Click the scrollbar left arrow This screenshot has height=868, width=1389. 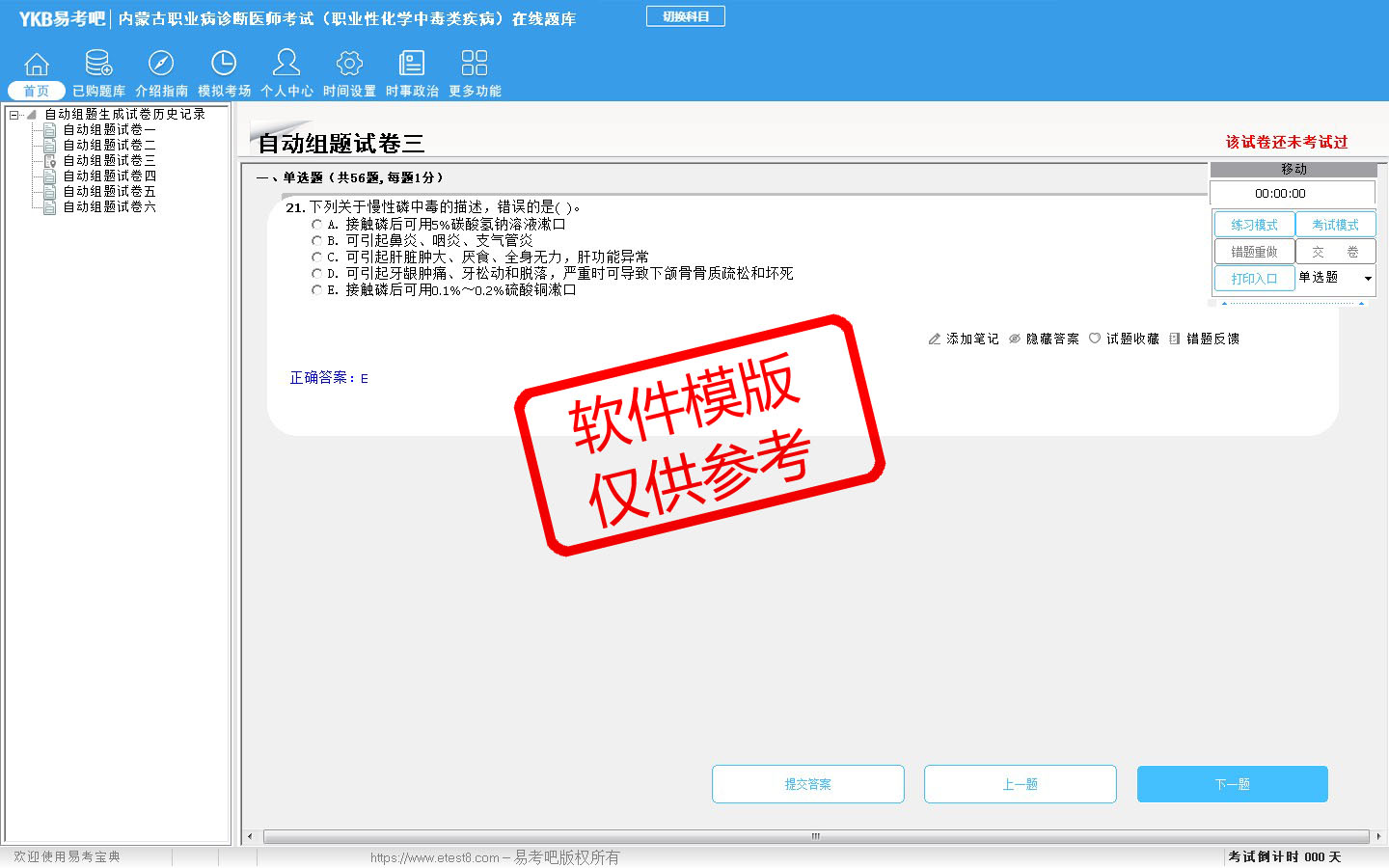(x=250, y=836)
